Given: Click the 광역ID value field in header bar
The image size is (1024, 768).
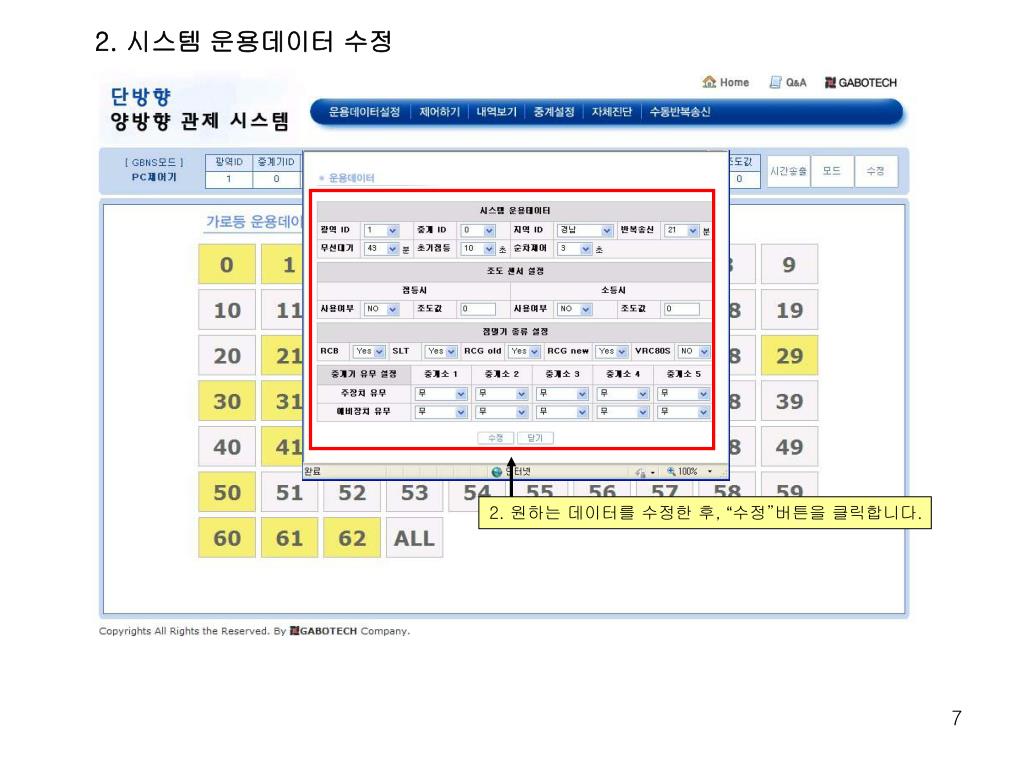Looking at the screenshot, I should point(229,179).
